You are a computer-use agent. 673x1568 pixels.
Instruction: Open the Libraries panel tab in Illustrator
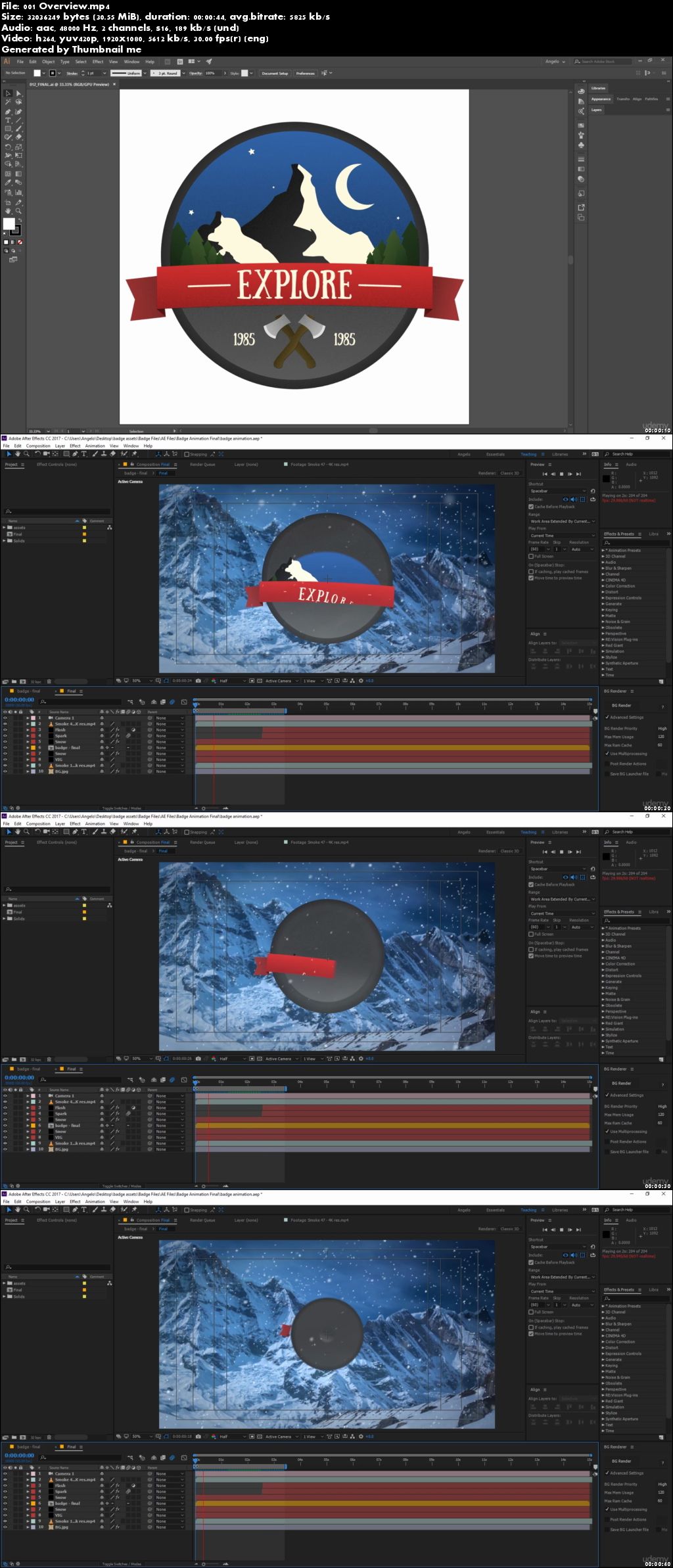(x=598, y=88)
